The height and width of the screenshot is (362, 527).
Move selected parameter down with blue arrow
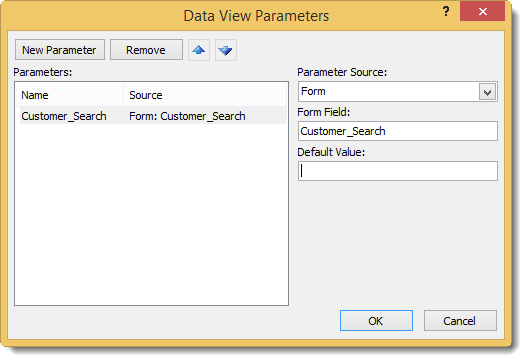226,50
